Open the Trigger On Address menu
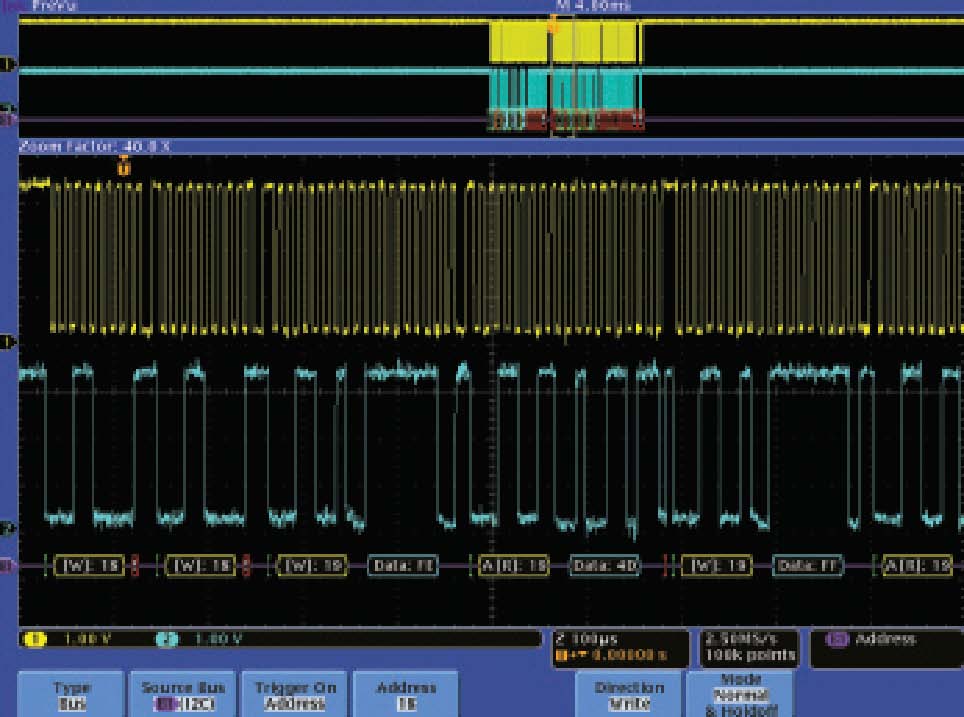This screenshot has height=717, width=964. click(295, 695)
